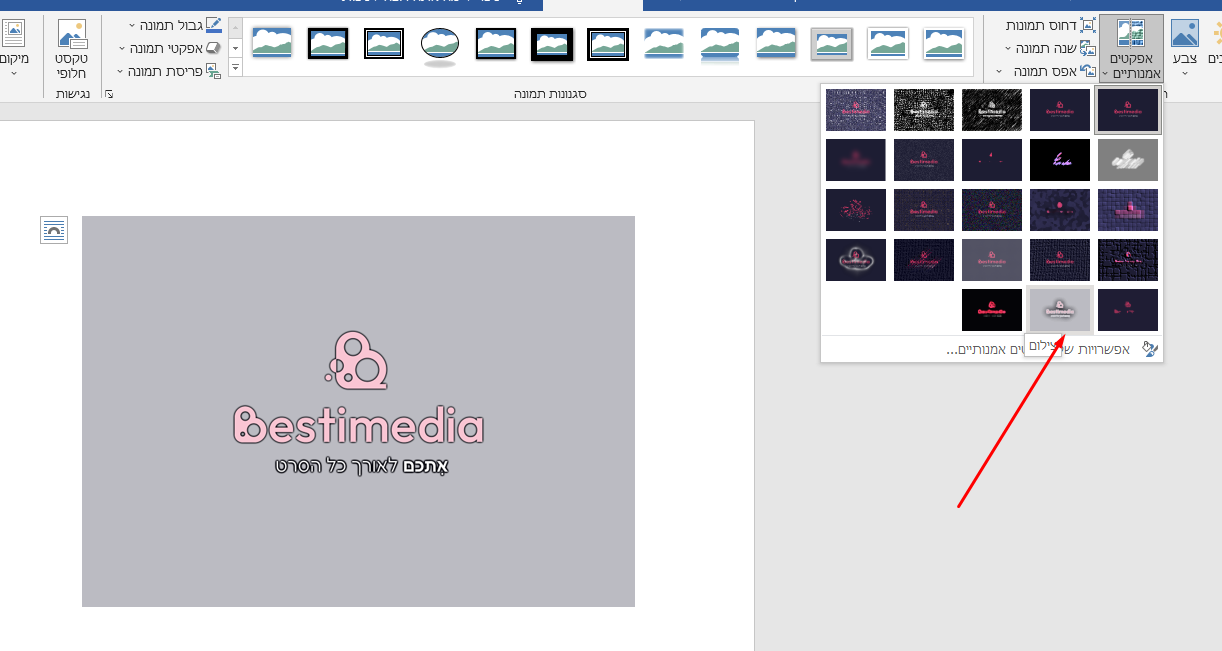Open the Picture Styles dialog launcher

click(x=108, y=92)
